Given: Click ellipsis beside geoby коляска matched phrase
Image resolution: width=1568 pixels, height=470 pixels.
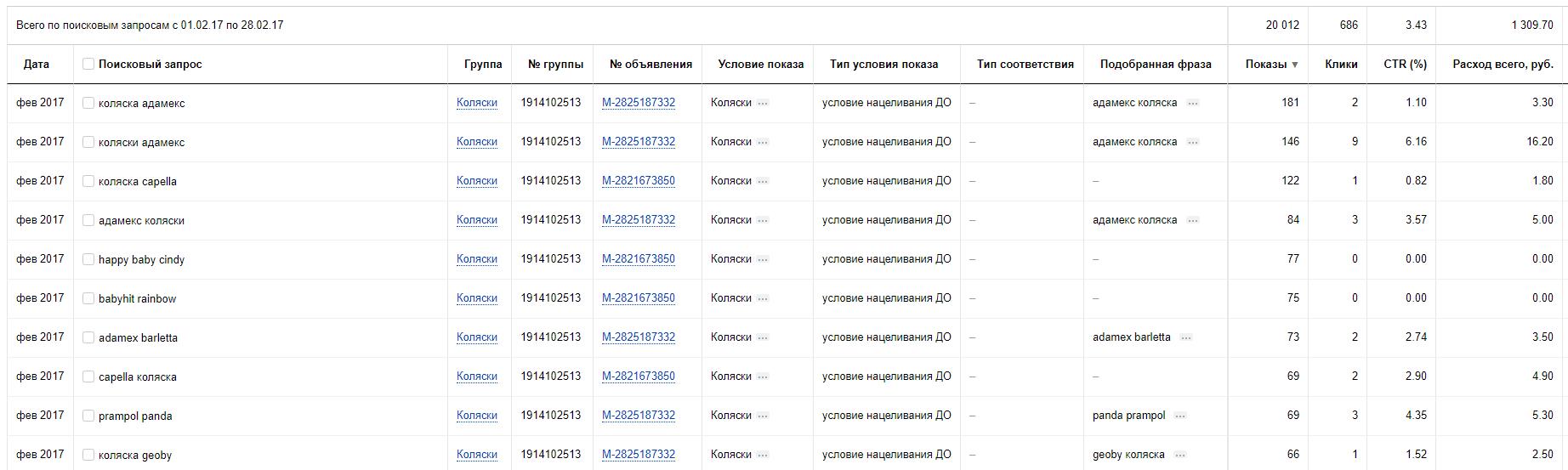Looking at the screenshot, I should pos(1180,455).
